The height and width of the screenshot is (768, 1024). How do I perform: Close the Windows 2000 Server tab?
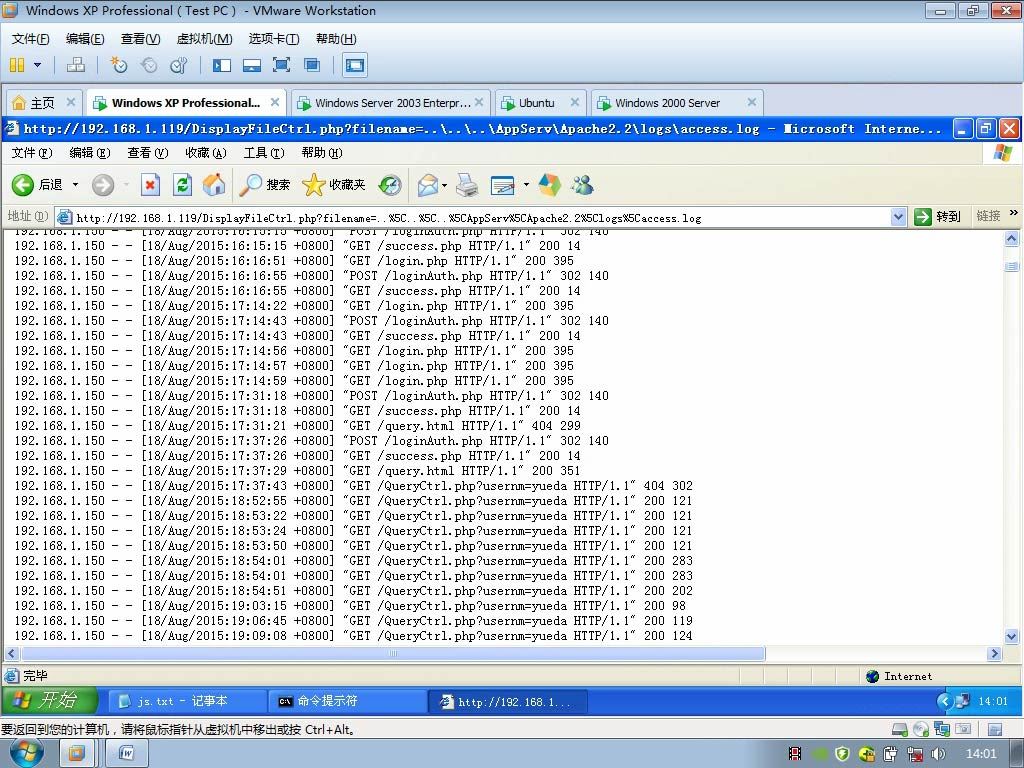752,102
